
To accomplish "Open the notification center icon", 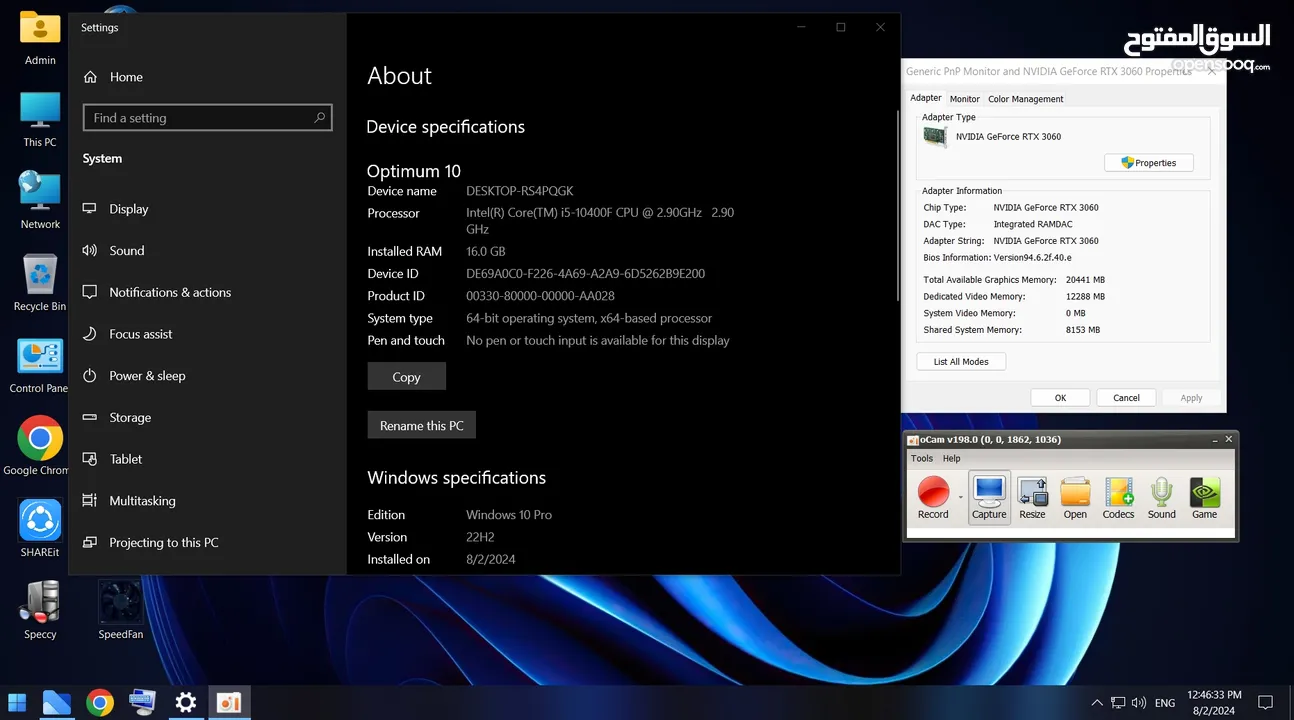I will pyautogui.click(x=1265, y=702).
